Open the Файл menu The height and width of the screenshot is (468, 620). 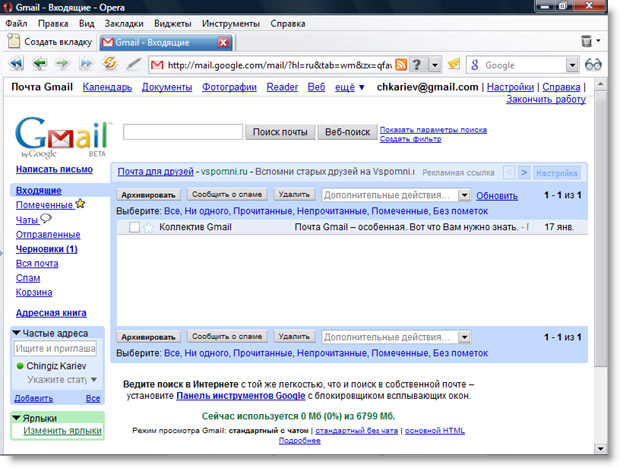coord(16,23)
